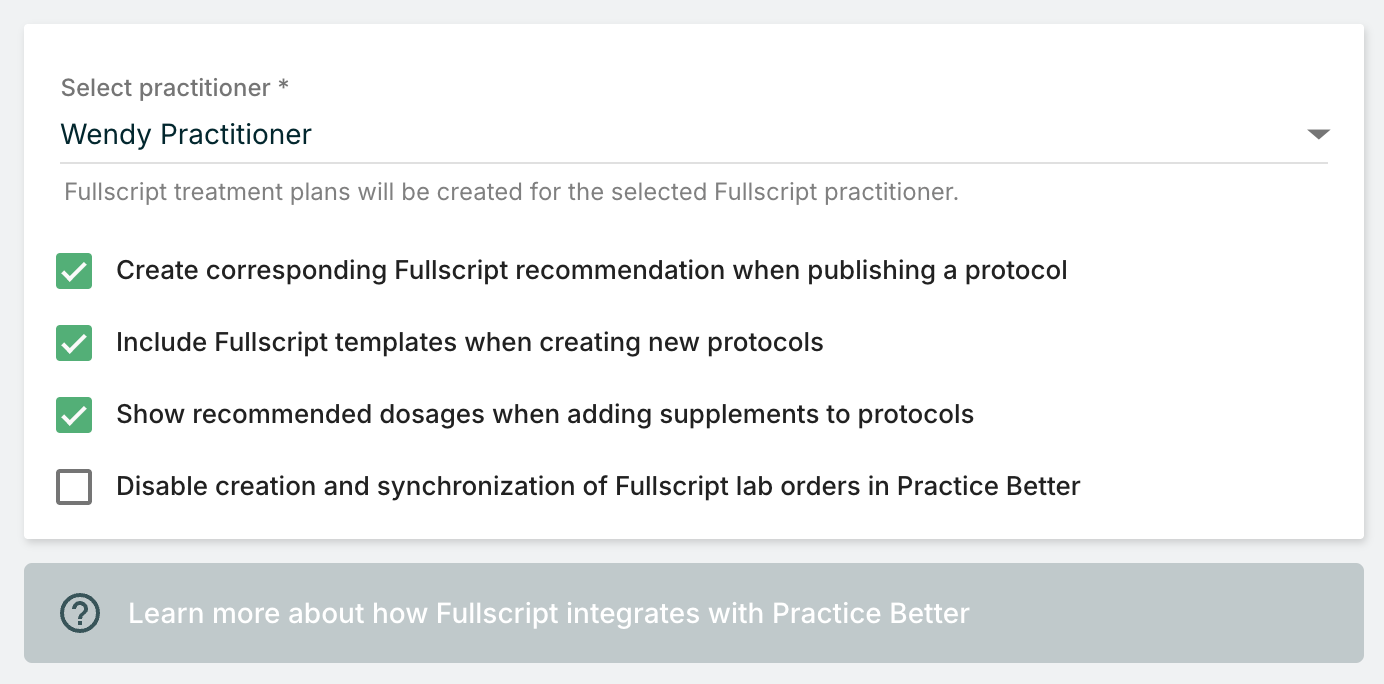
Task: Click the circled question mark in the banner
Action: tap(79, 613)
